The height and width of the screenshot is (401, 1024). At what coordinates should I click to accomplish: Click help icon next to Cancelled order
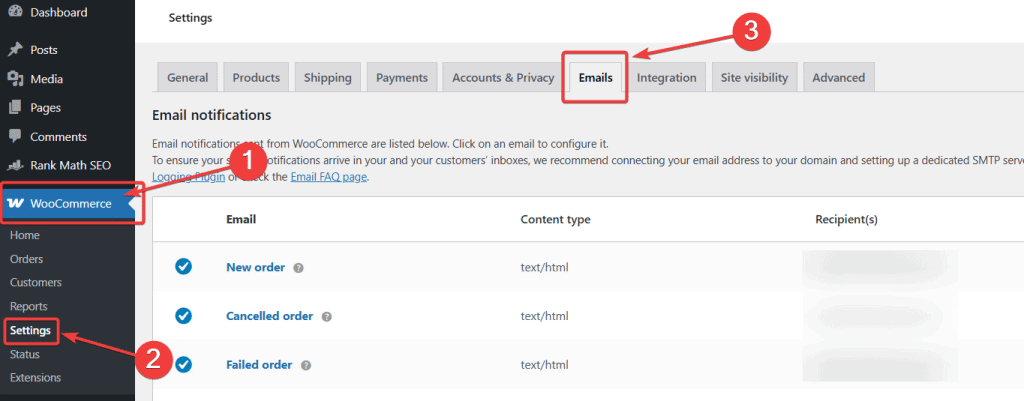pos(327,316)
